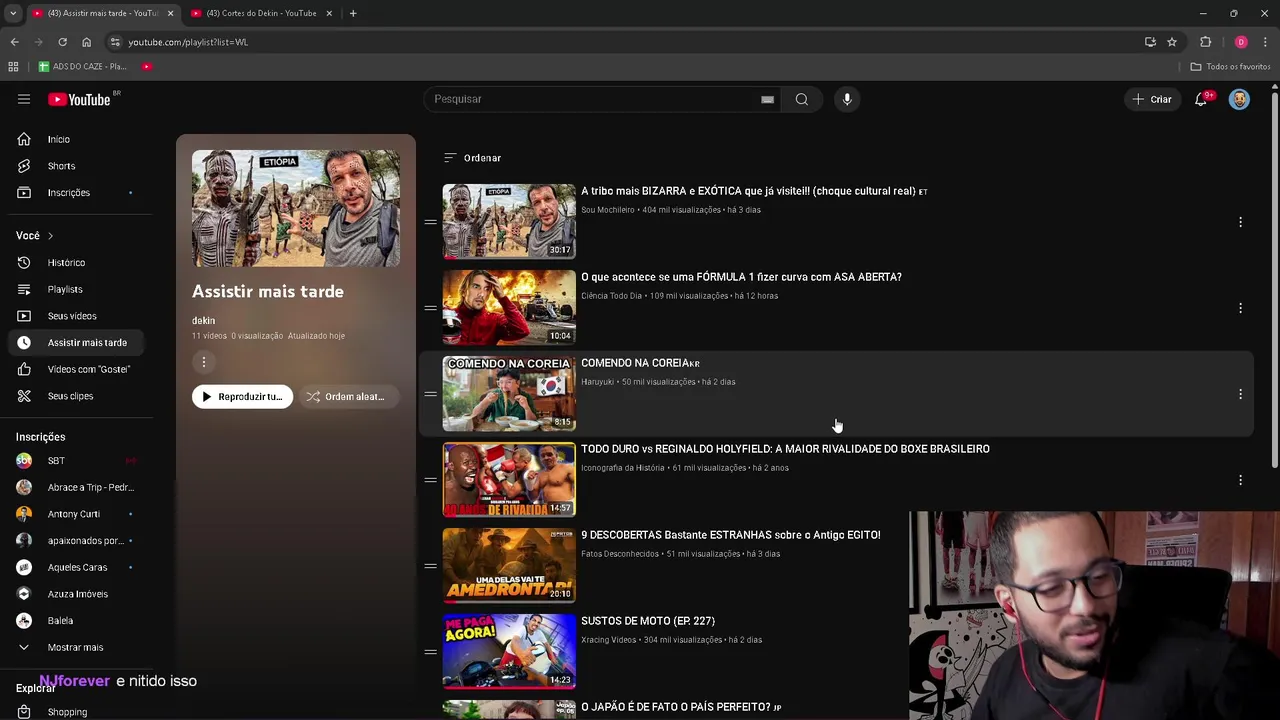1280x720 pixels.
Task: Go back with browser back arrow
Action: pyautogui.click(x=14, y=42)
